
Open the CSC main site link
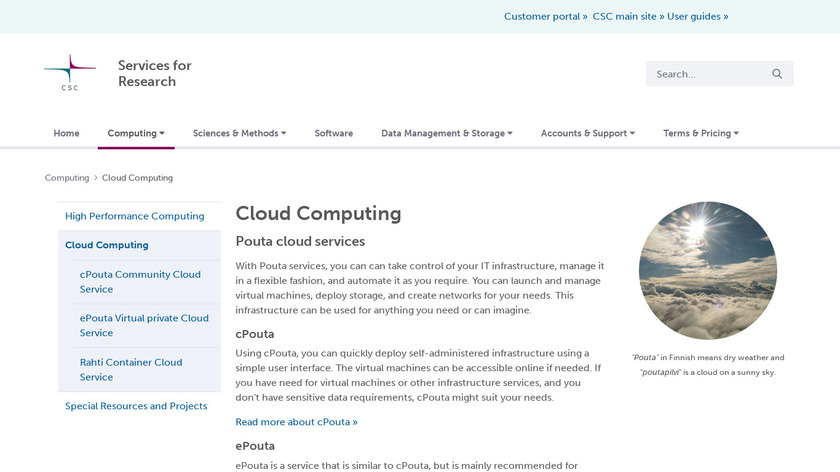click(x=628, y=17)
